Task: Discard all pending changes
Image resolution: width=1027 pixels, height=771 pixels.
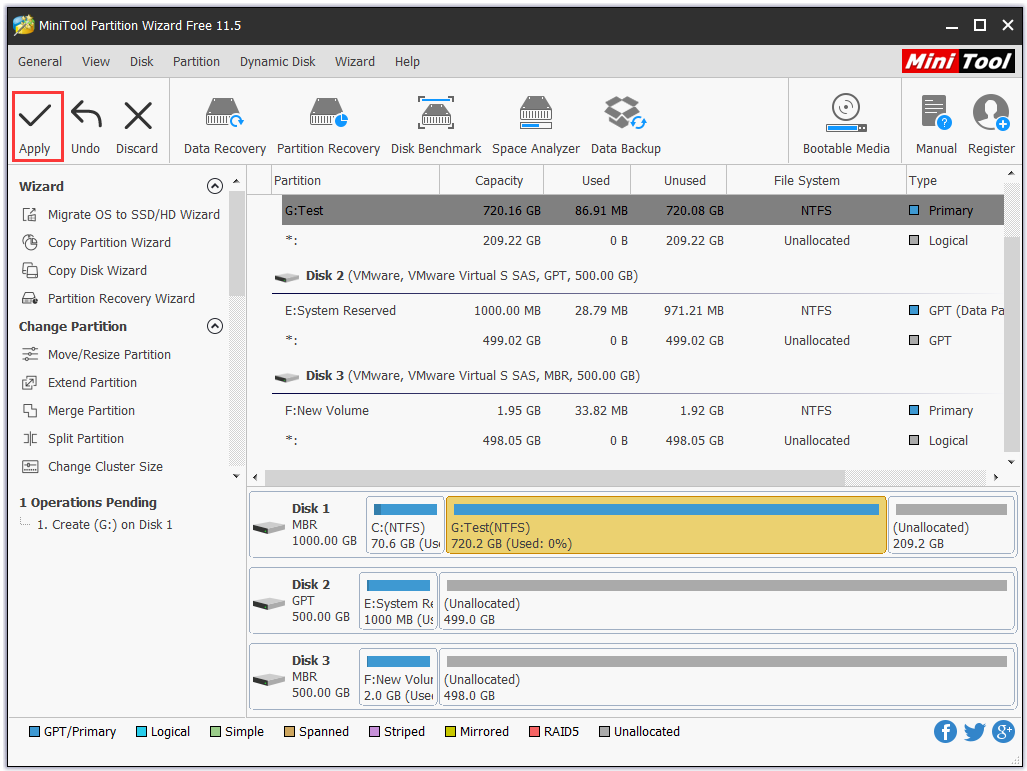Action: point(137,126)
